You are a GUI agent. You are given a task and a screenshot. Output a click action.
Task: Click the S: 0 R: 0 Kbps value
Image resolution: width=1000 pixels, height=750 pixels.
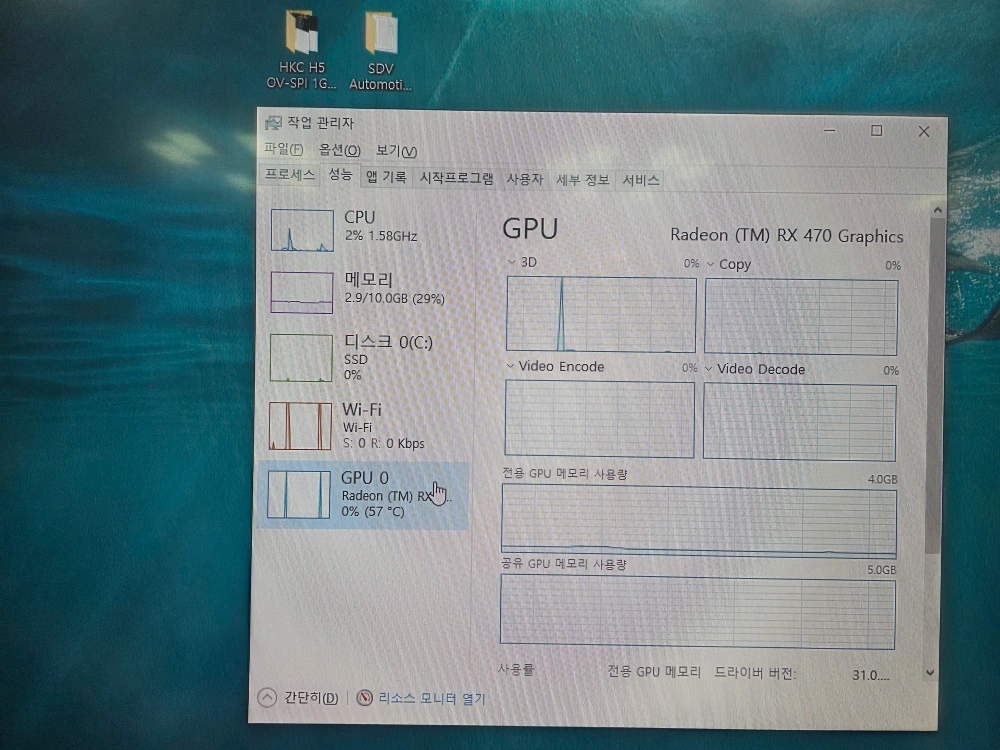pyautogui.click(x=383, y=443)
